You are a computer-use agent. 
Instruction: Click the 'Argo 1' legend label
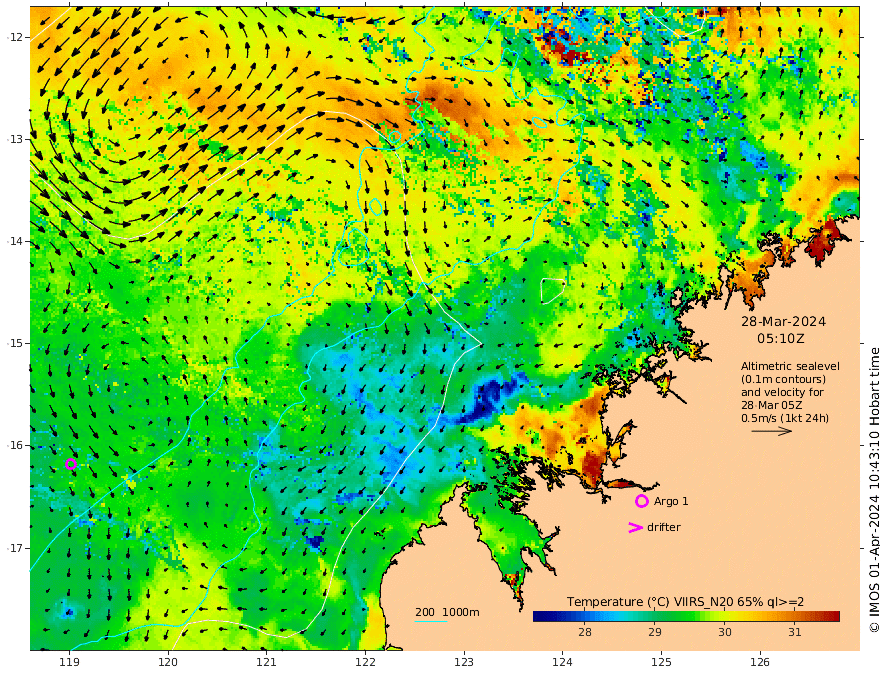[671, 501]
